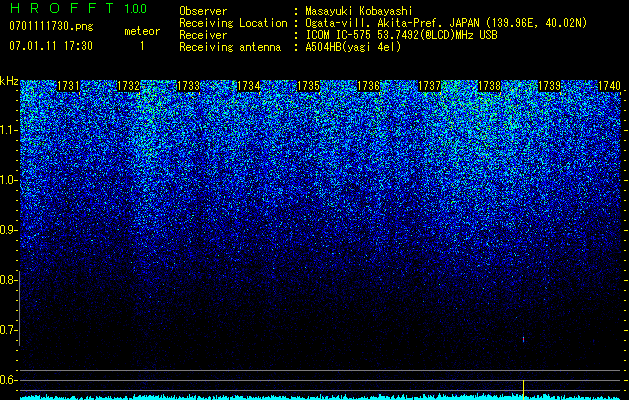The width and height of the screenshot is (629, 400).
Task: Click the Receiving antenna A504HB value
Action: click(353, 47)
